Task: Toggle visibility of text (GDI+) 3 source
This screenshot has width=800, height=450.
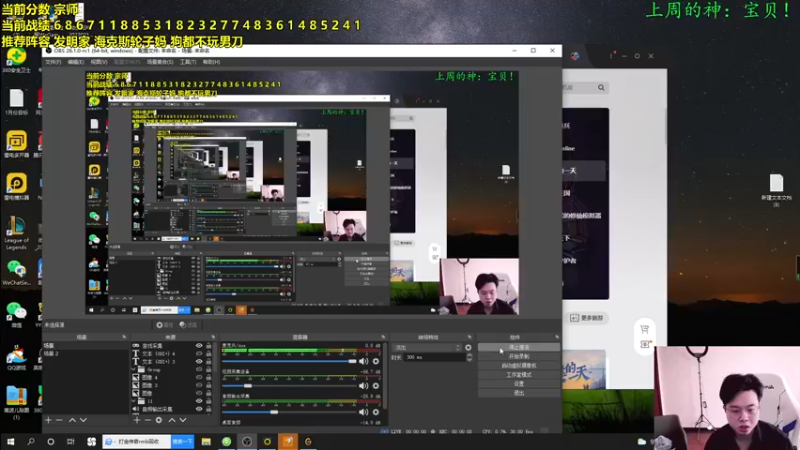Action: pyautogui.click(x=199, y=361)
